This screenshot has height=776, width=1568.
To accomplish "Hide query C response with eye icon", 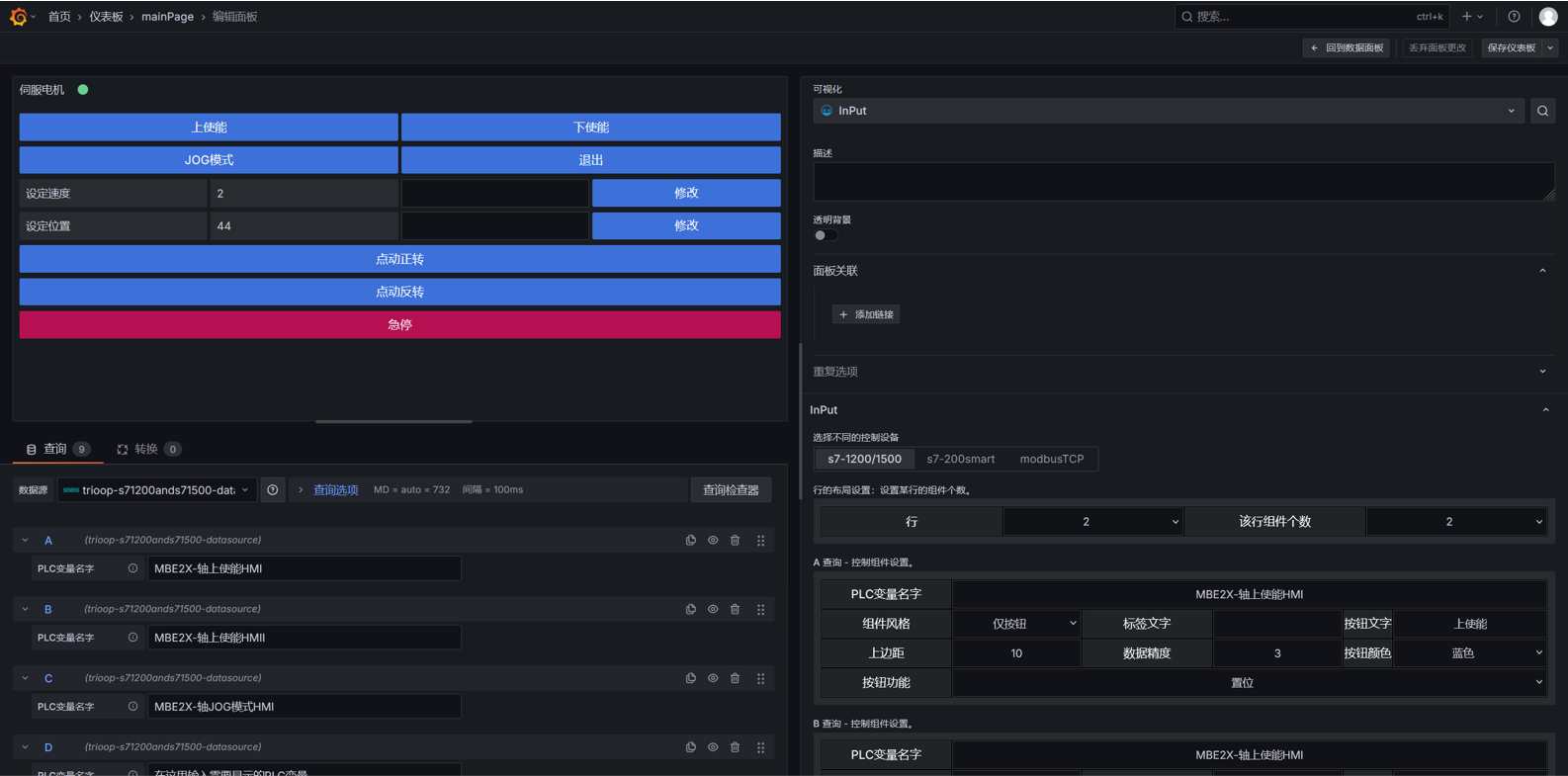I will (x=713, y=679).
